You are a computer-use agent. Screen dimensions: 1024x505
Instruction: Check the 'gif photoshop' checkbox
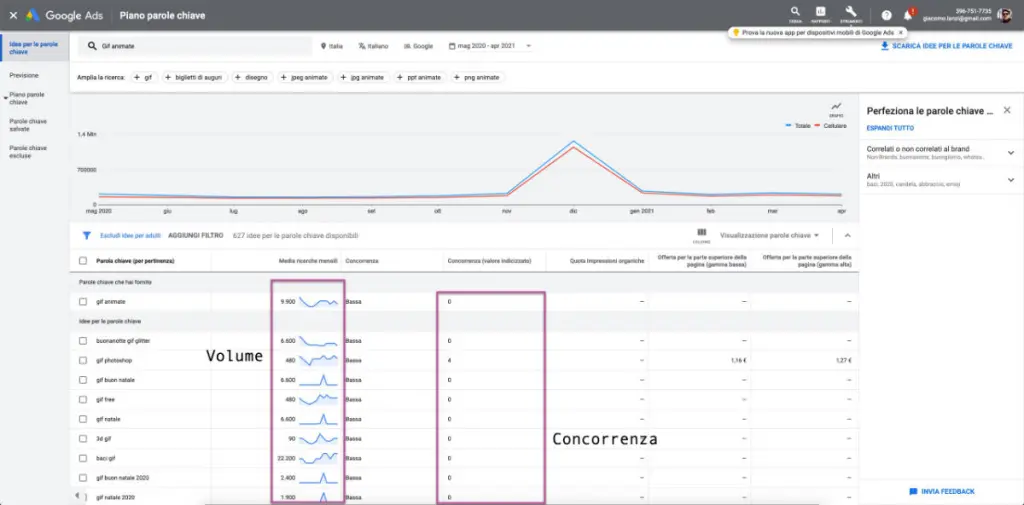click(x=83, y=360)
